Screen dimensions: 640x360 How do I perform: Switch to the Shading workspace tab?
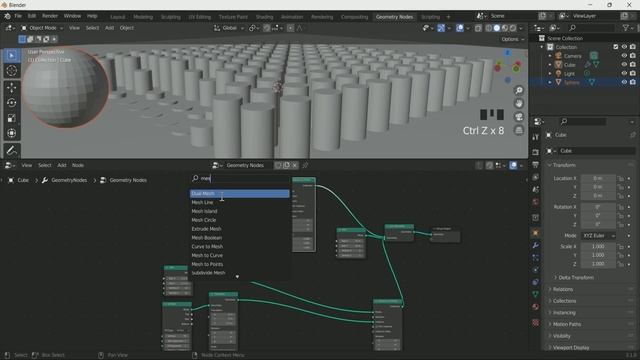(264, 17)
